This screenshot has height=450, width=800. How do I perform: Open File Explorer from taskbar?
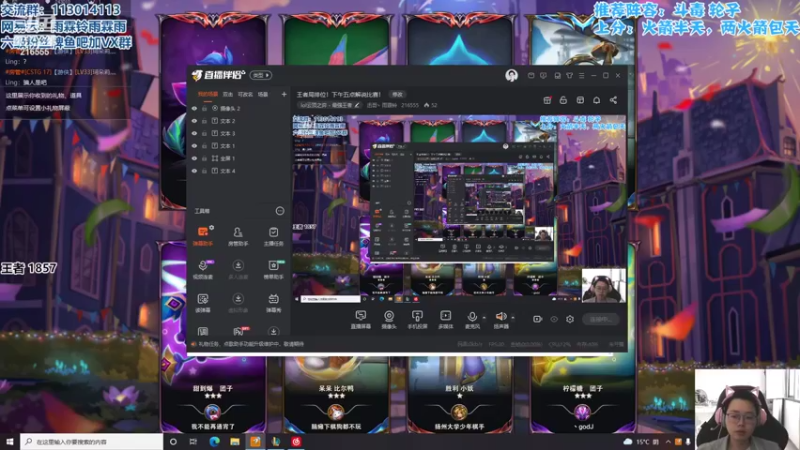click(x=235, y=442)
